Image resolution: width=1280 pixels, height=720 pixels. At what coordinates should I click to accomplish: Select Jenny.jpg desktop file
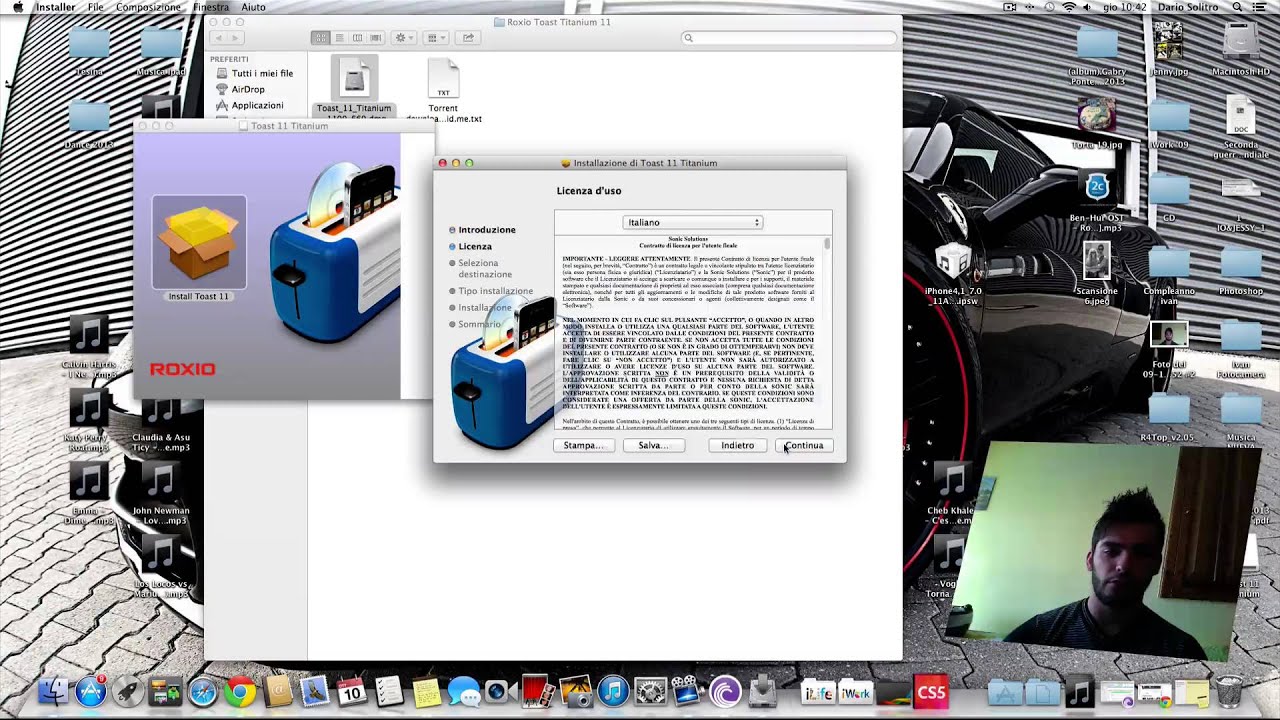1169,50
